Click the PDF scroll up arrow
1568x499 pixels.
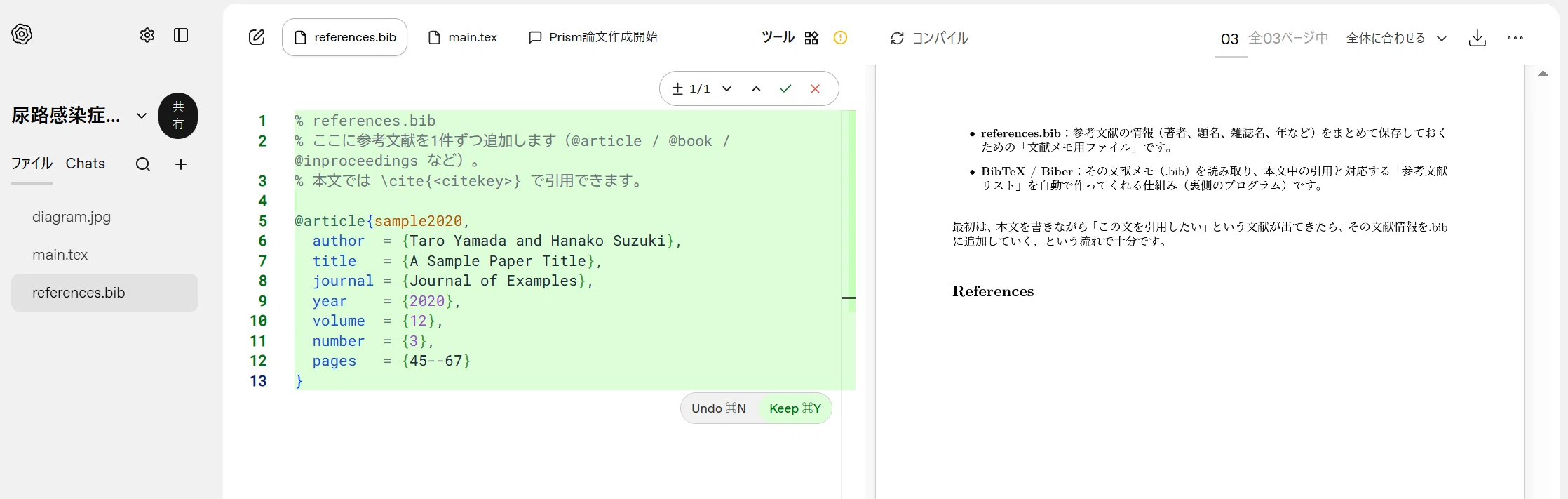pyautogui.click(x=1543, y=73)
